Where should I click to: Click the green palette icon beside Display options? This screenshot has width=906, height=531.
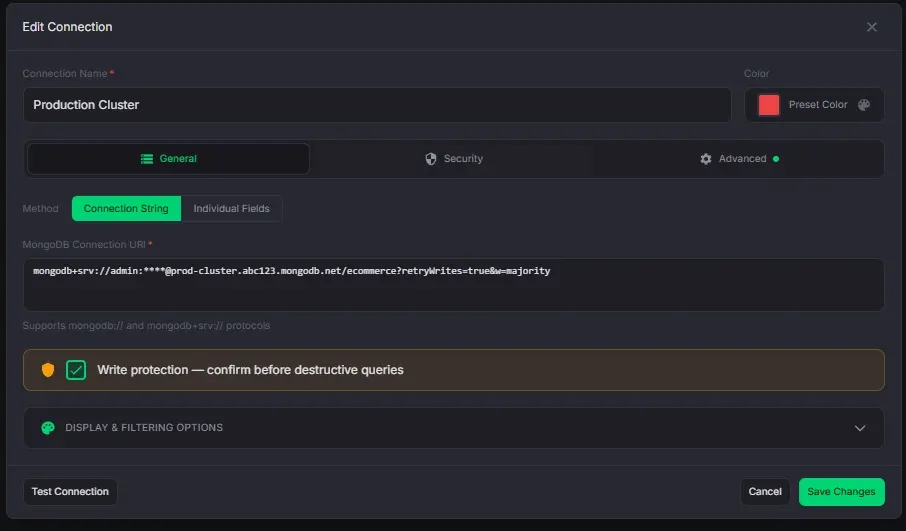(x=48, y=428)
